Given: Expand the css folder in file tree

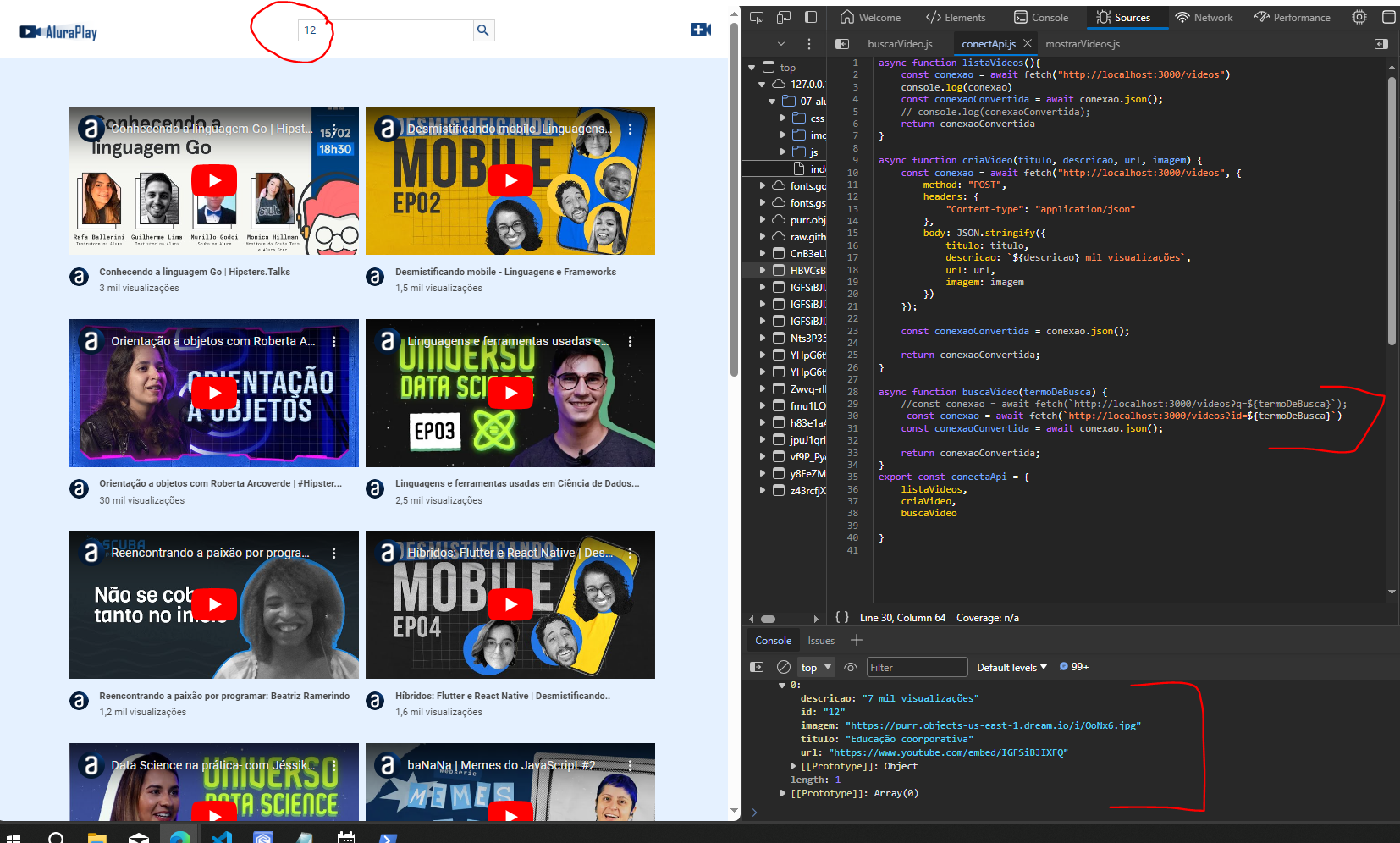Looking at the screenshot, I should (783, 118).
